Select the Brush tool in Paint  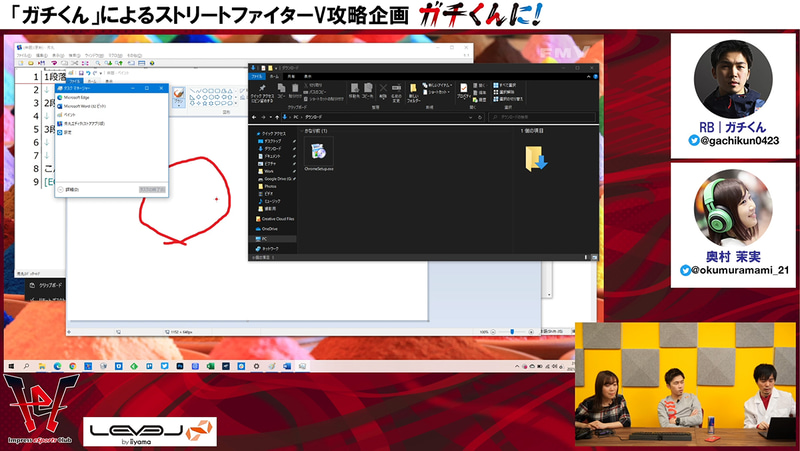tap(179, 96)
